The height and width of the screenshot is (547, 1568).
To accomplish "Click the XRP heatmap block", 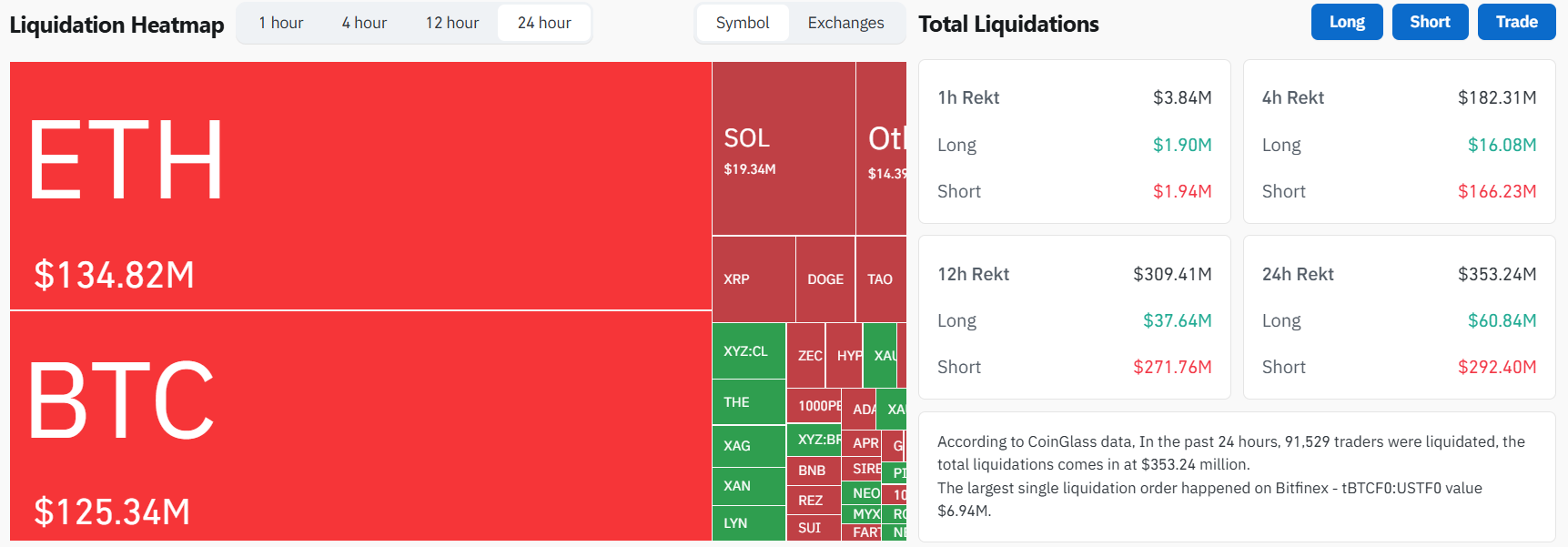I will (x=753, y=279).
